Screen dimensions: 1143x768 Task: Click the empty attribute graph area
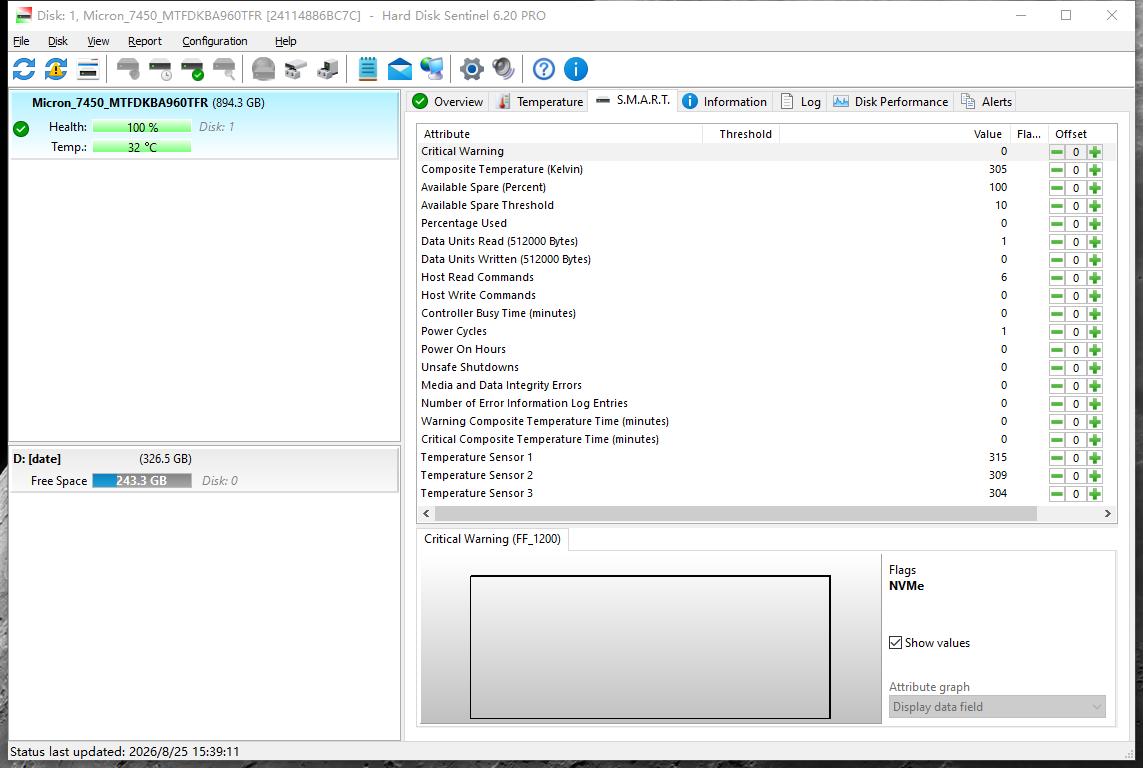pos(650,647)
